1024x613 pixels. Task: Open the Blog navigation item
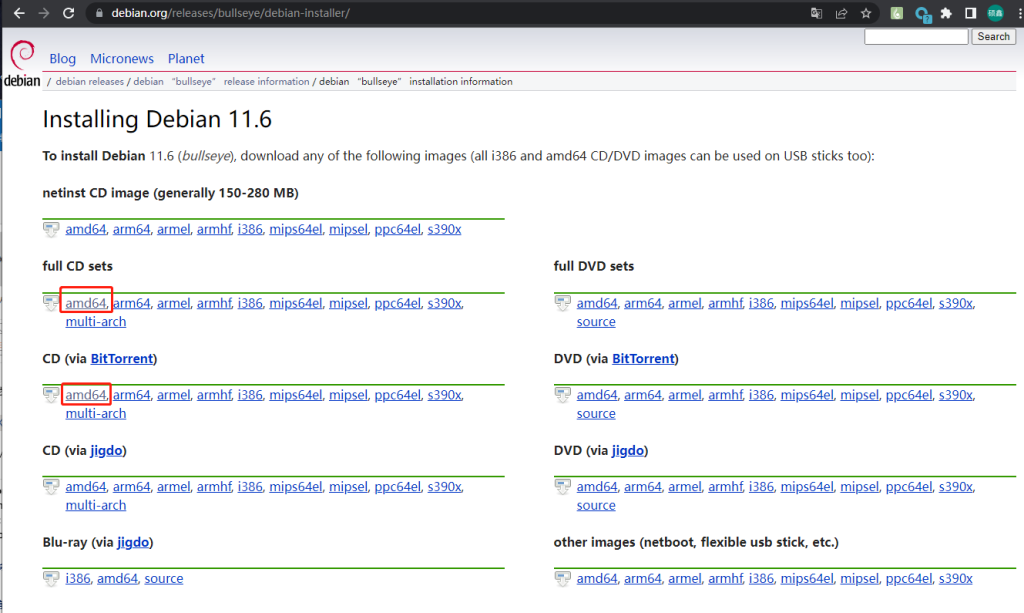62,59
